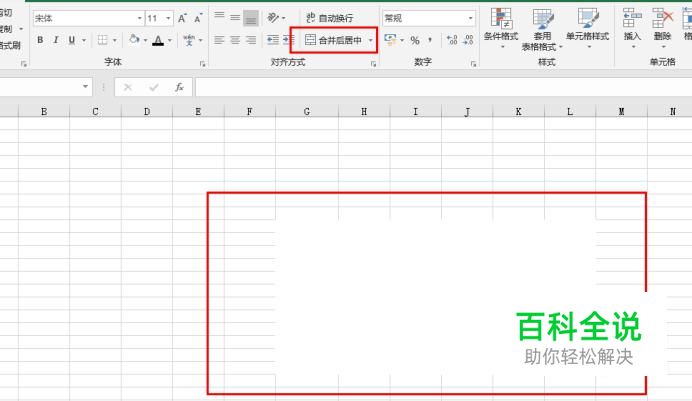Click the decrease decimal icon
Image resolution: width=692 pixels, height=401 pixels.
click(468, 40)
